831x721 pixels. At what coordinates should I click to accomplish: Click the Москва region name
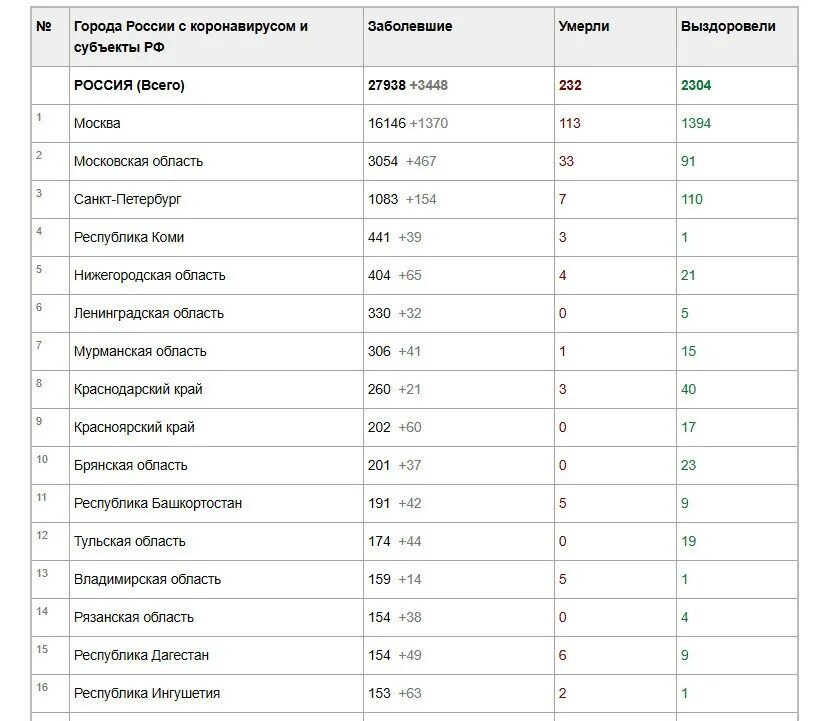[97, 123]
